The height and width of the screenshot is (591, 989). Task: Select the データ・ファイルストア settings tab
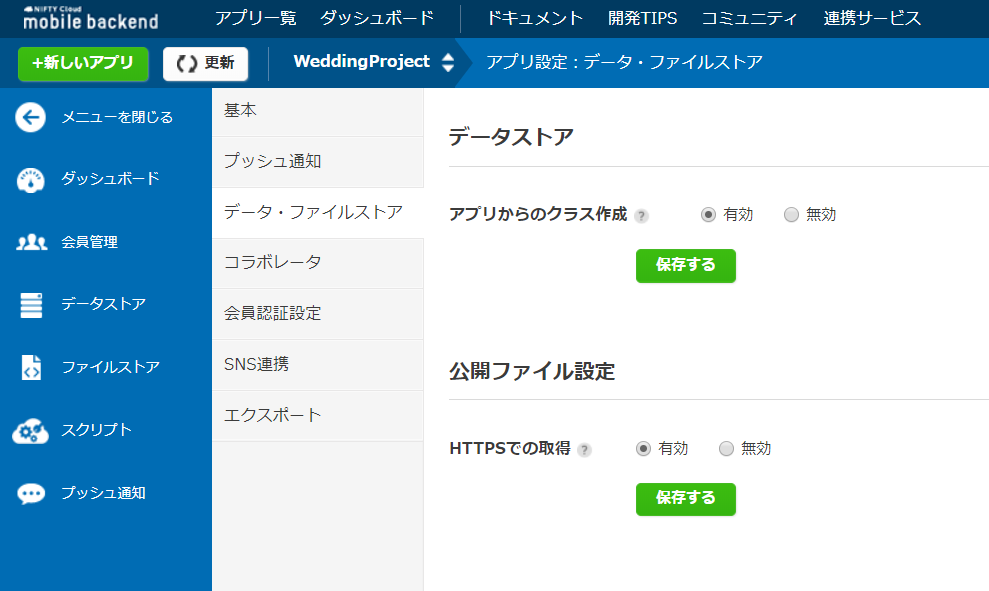coord(318,213)
